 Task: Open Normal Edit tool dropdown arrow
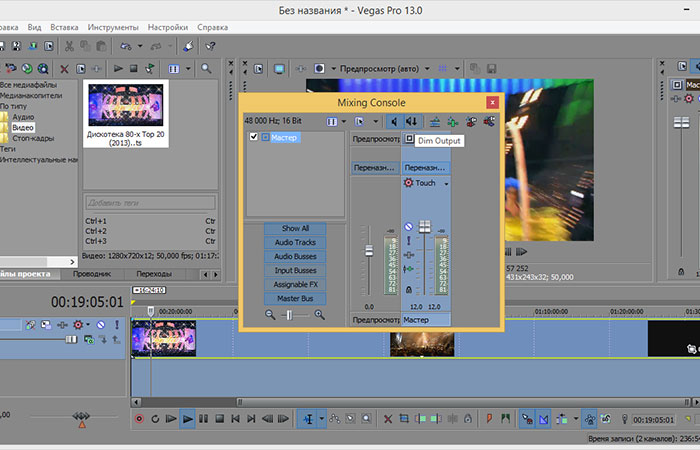[x=322, y=419]
